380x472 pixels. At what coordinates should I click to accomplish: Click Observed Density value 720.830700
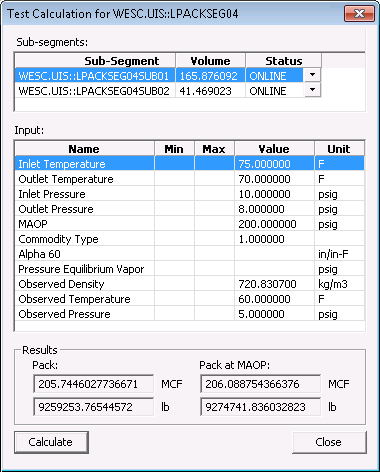click(x=274, y=284)
